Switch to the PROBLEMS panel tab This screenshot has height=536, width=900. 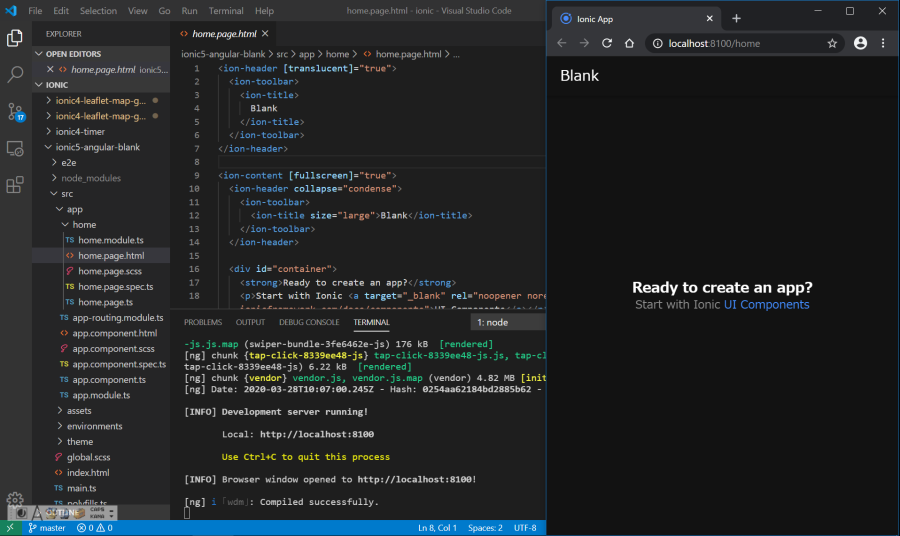[x=203, y=323]
